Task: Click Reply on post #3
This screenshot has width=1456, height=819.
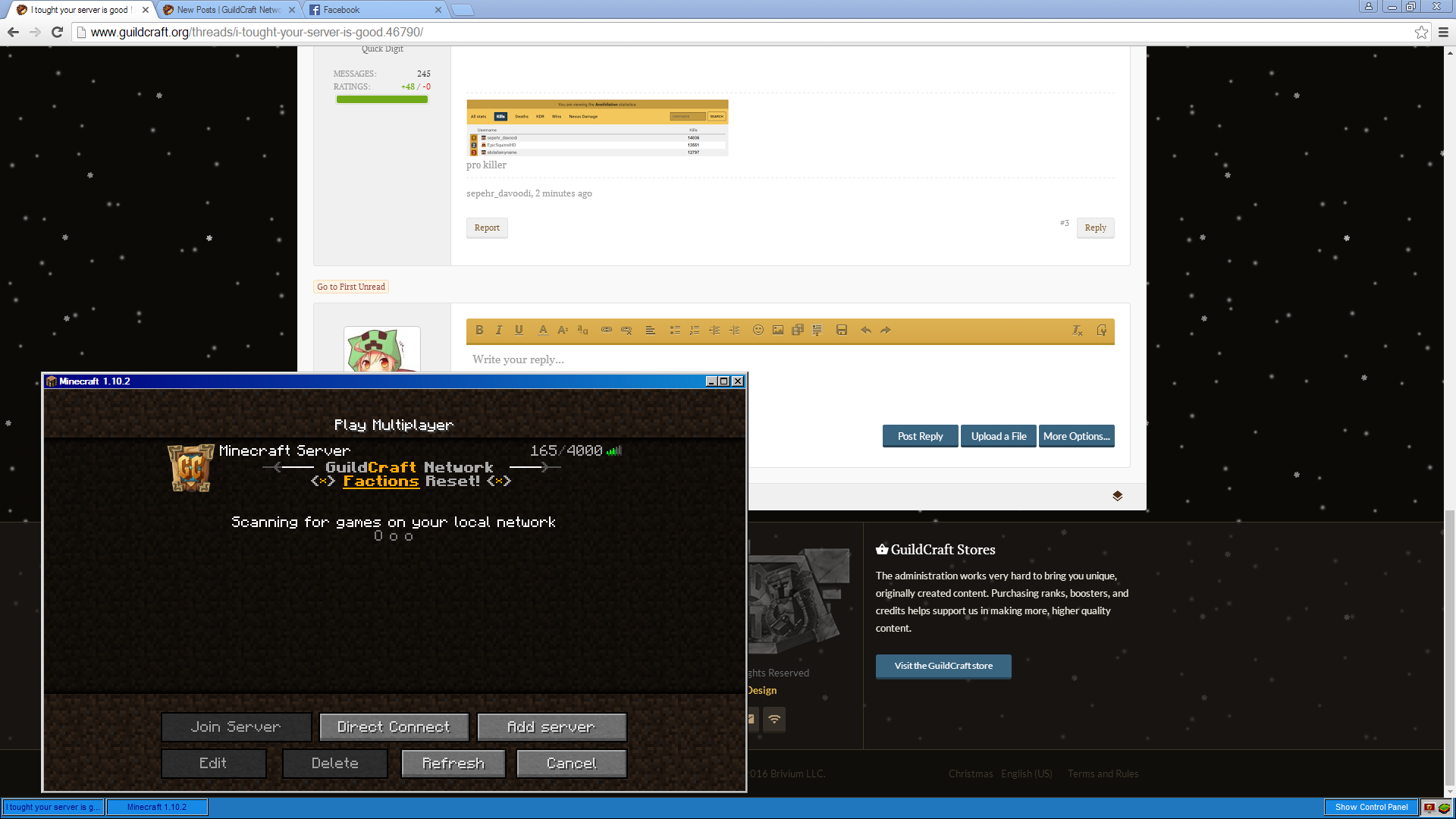Action: point(1095,227)
